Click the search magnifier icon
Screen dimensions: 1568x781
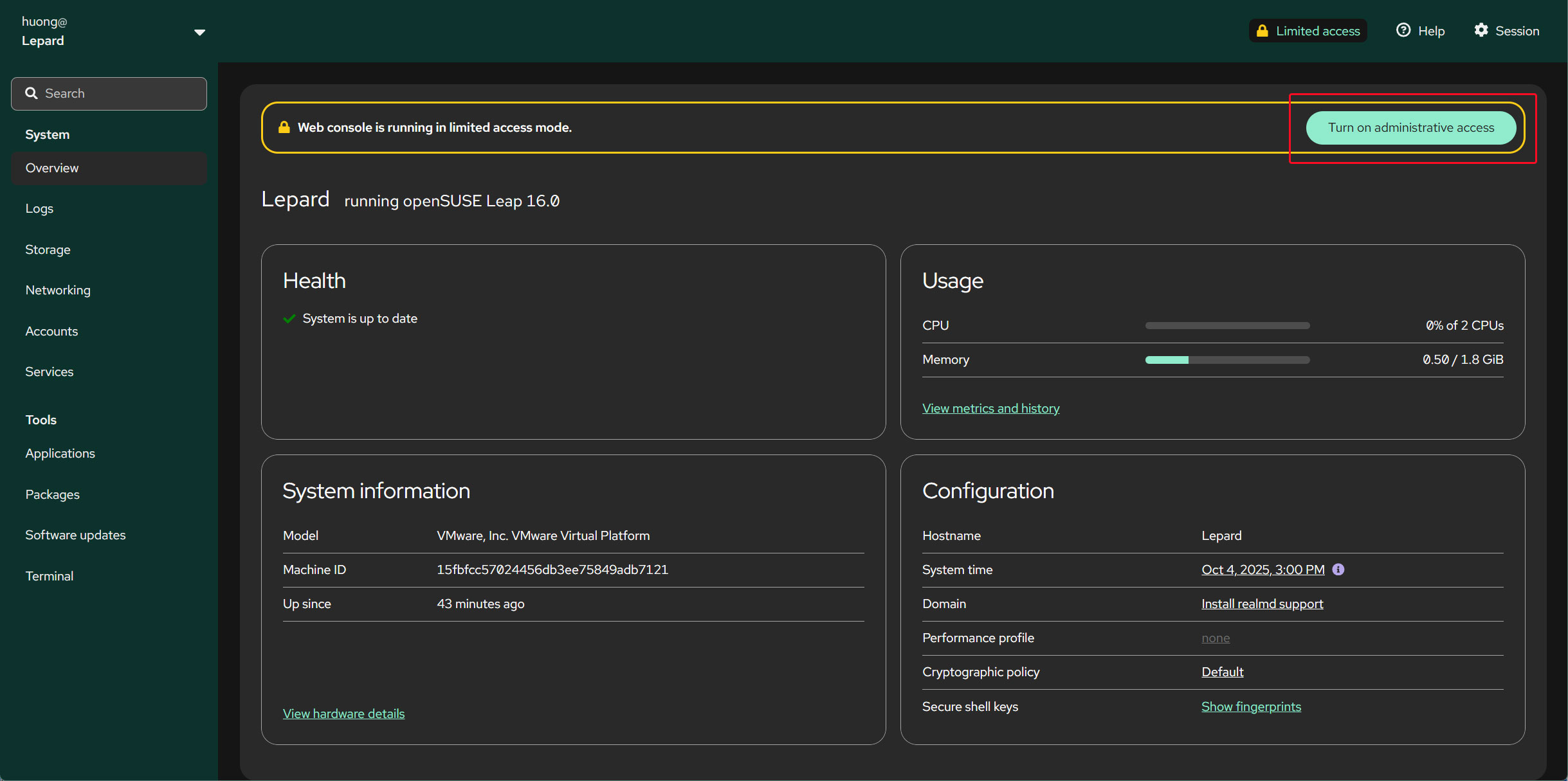click(x=31, y=93)
